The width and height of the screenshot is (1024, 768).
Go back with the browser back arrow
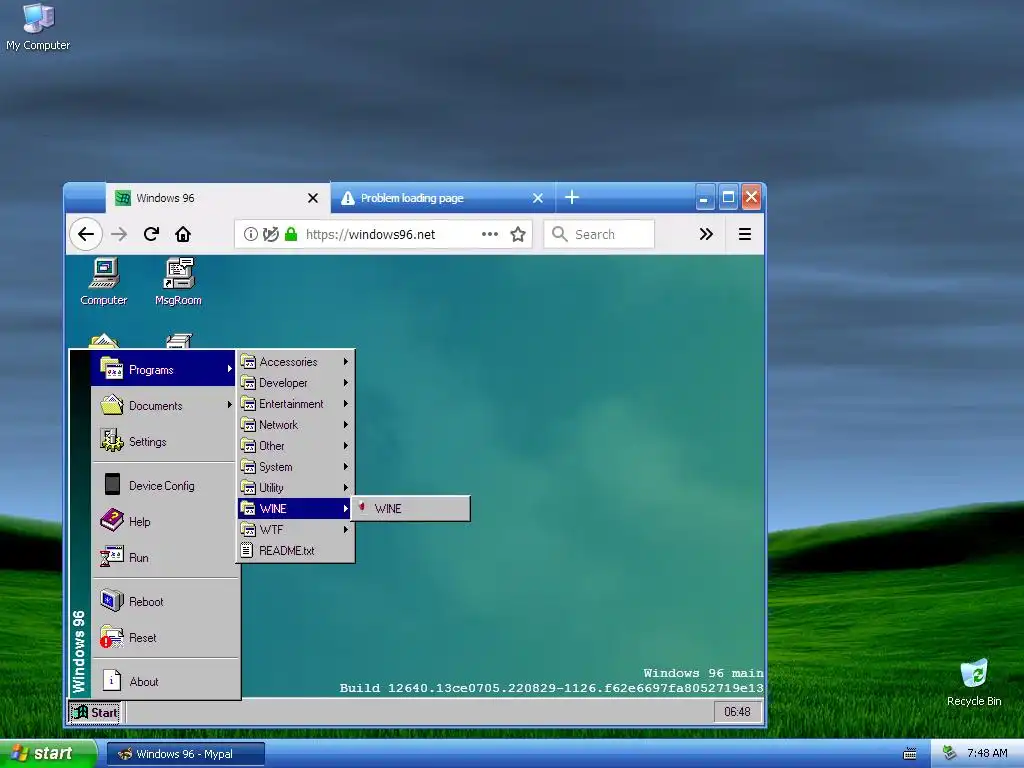(x=86, y=234)
